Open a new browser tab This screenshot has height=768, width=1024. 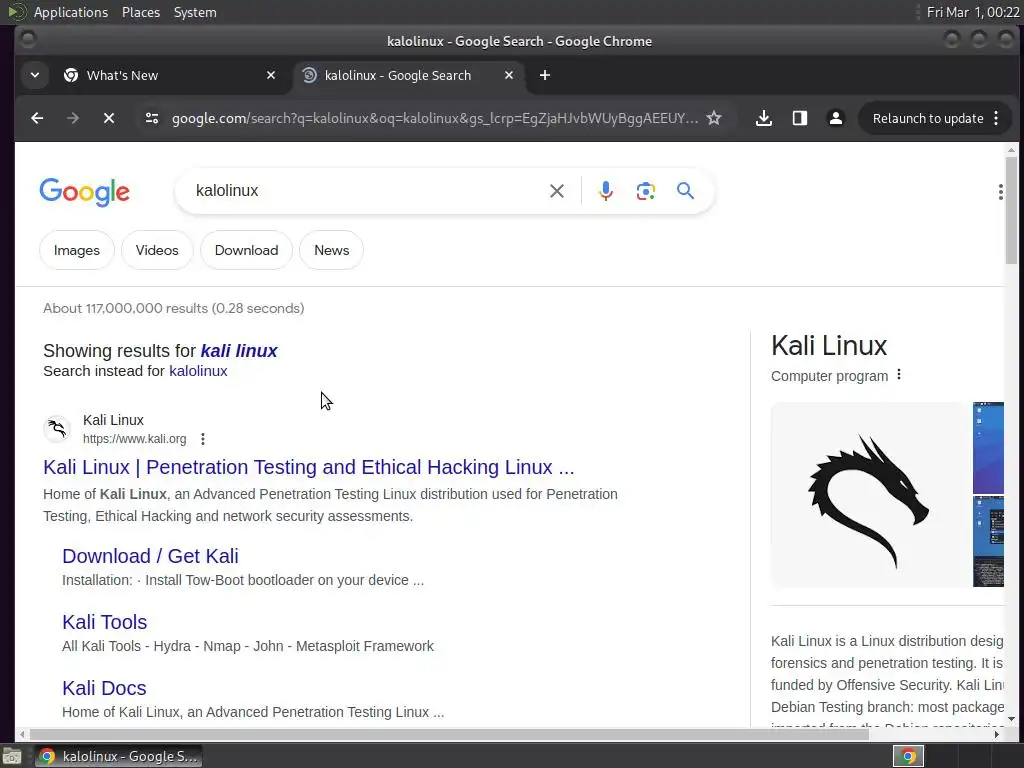pos(545,75)
